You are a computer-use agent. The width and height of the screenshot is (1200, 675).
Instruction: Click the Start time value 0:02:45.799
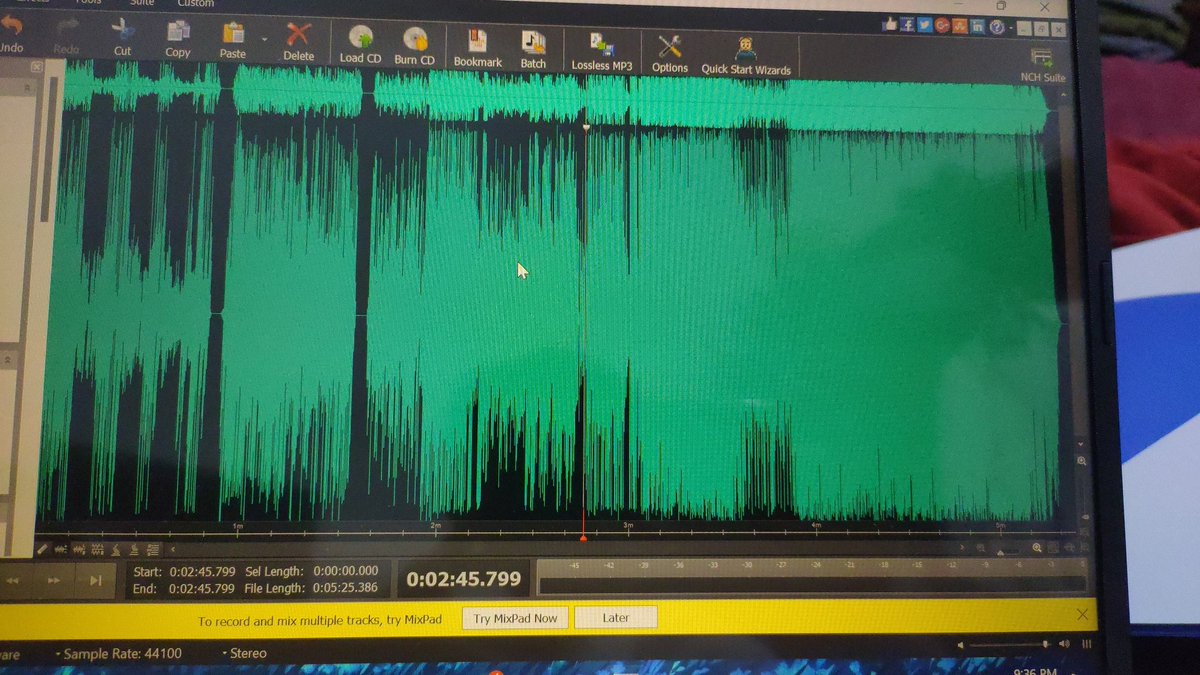[x=202, y=570]
